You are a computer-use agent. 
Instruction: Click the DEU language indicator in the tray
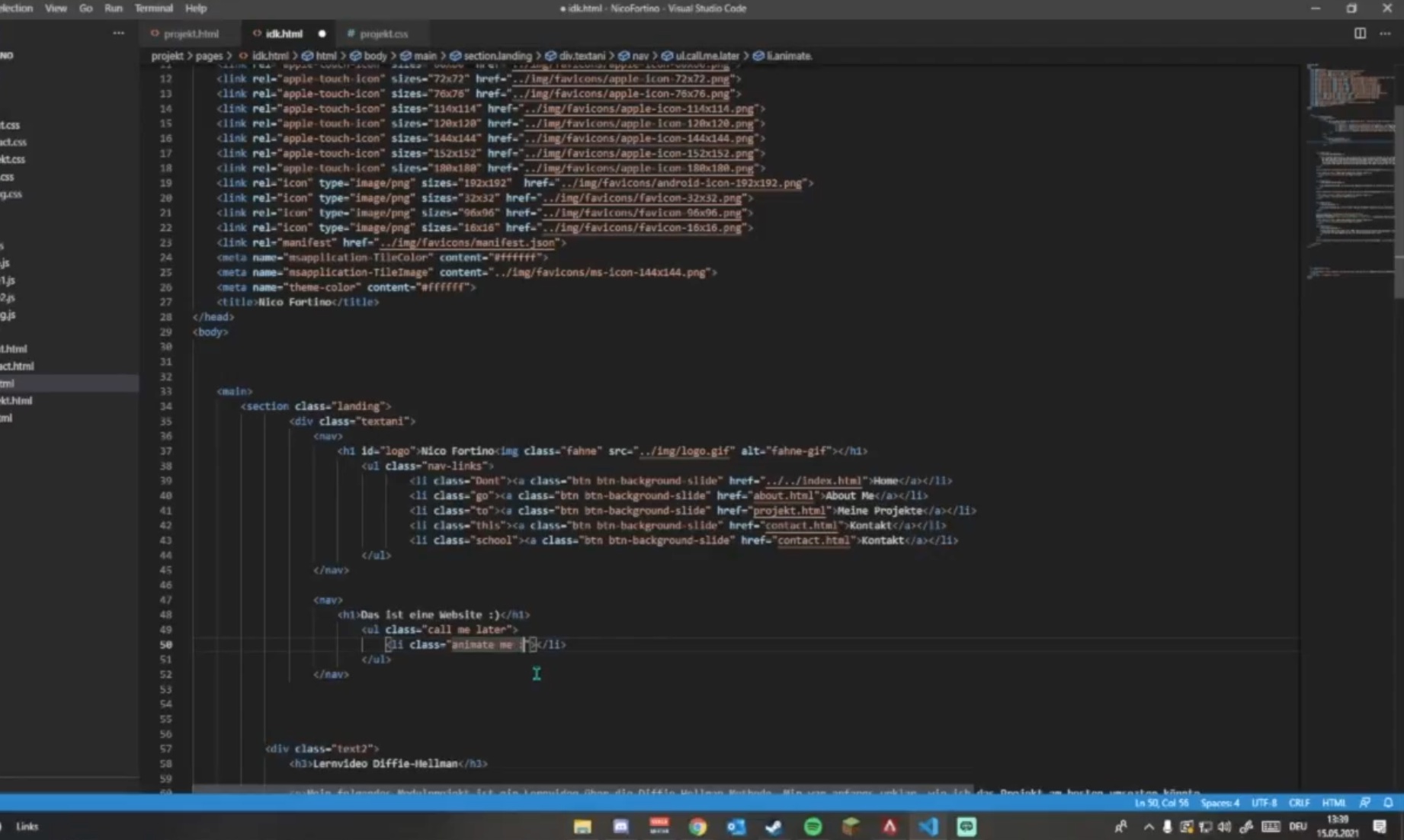1298,826
